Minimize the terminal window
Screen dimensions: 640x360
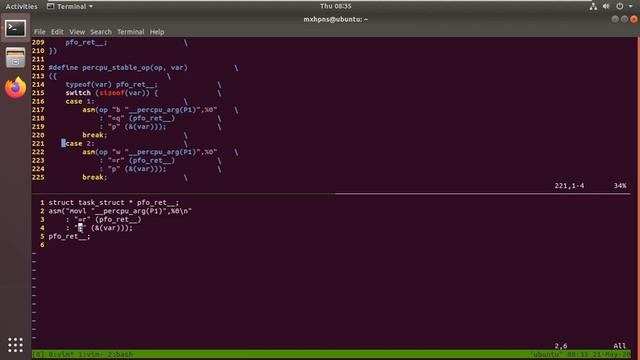coord(615,19)
